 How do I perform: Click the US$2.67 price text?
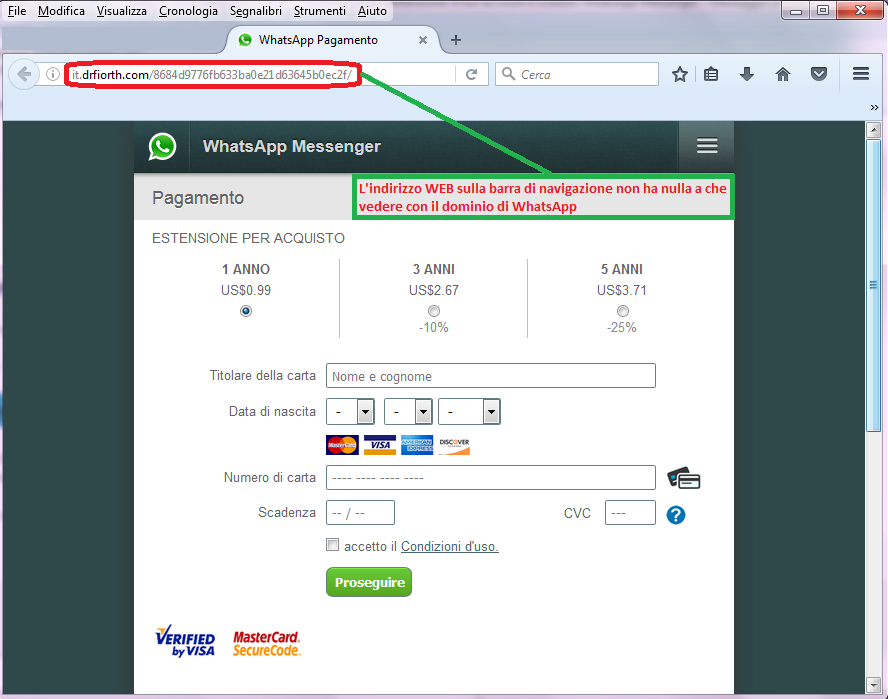point(434,291)
